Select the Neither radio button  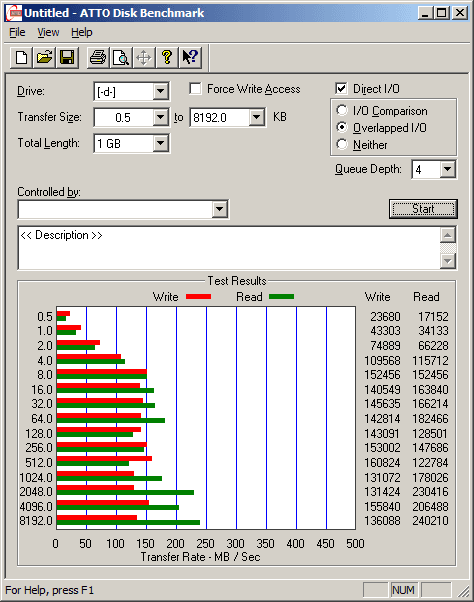pos(342,144)
